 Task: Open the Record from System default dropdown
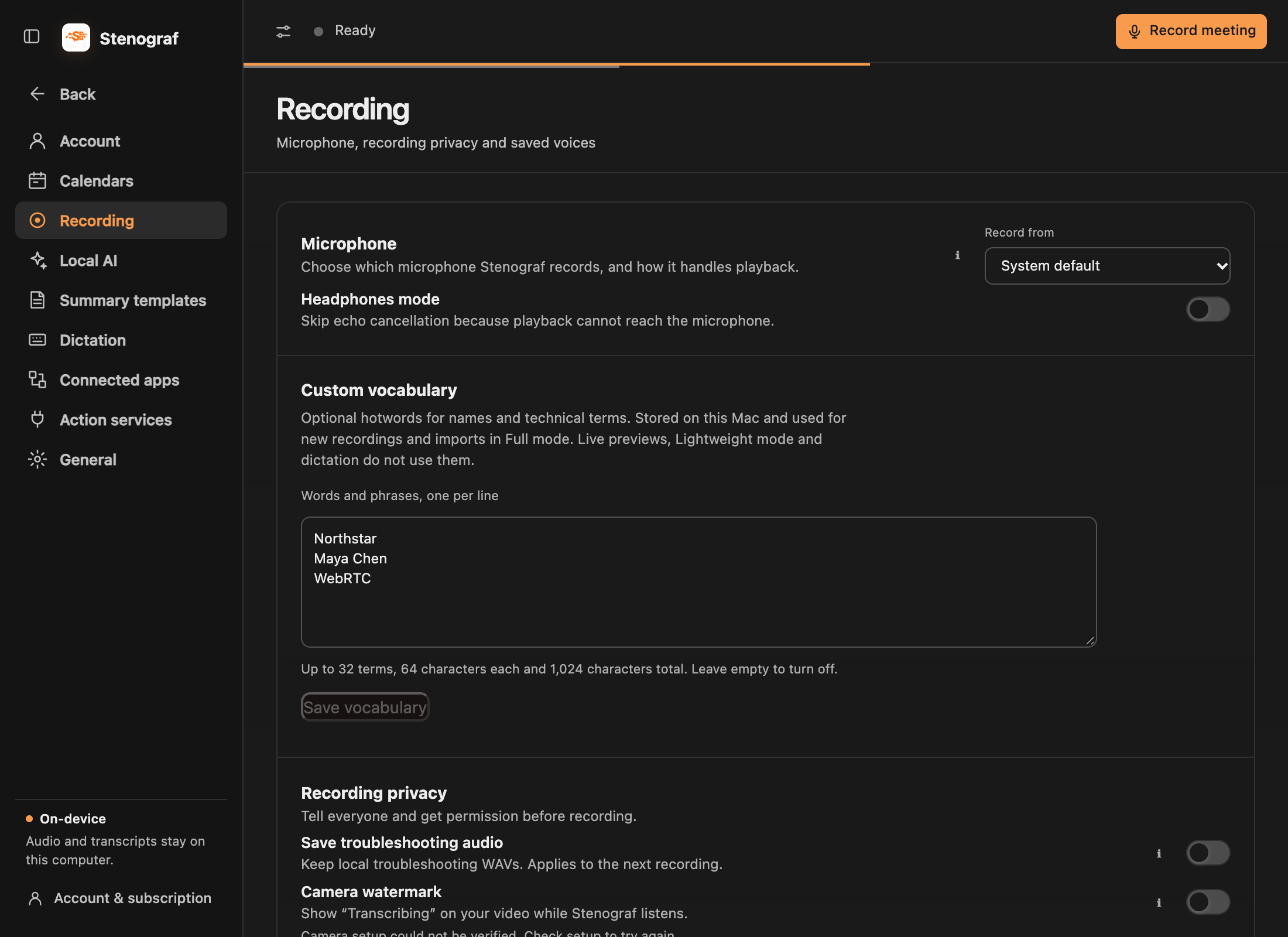tap(1107, 266)
